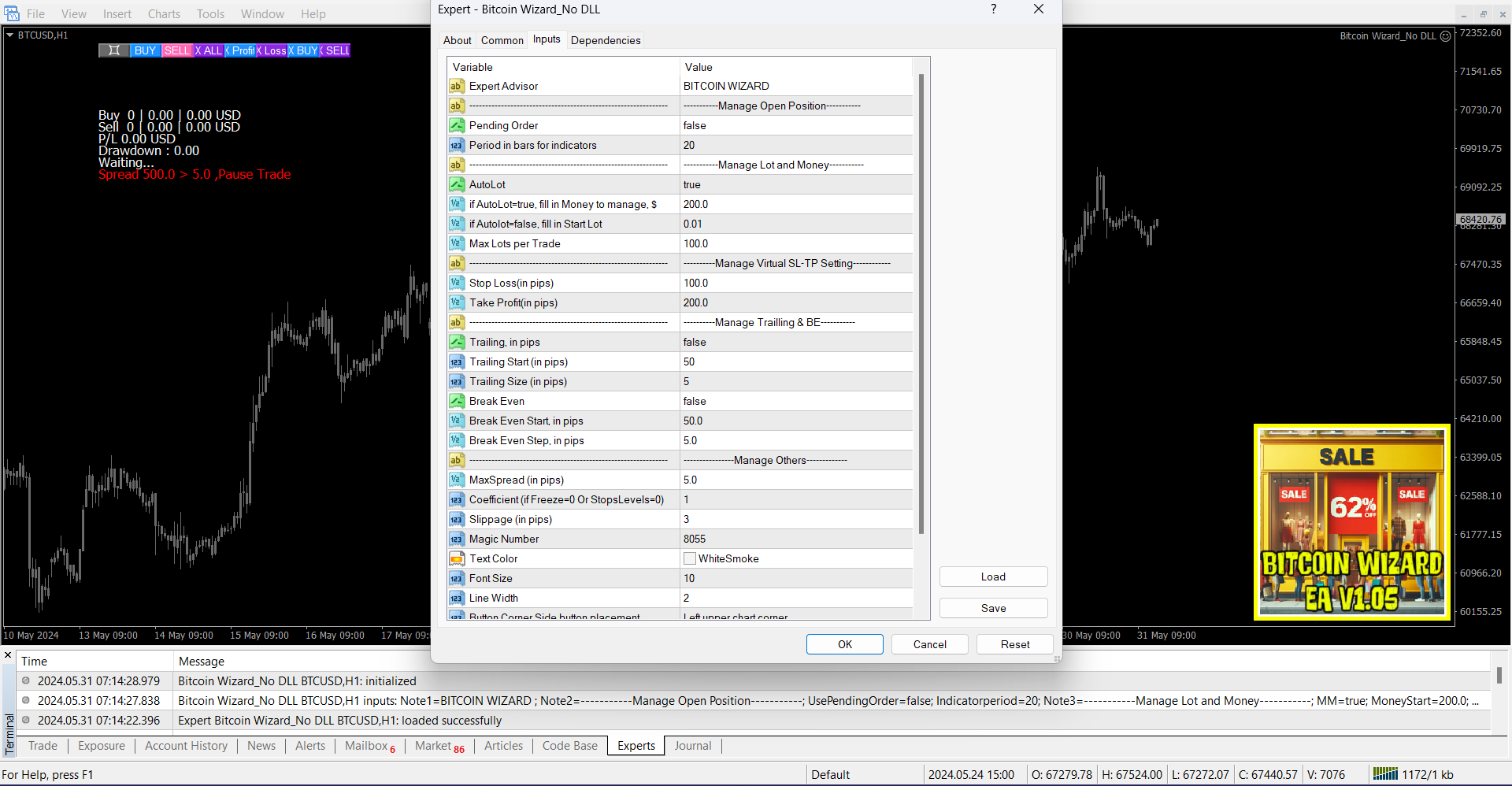Screen dimensions: 1512x786
Task: Click the Inputs list vertical scrollbar
Action: click(x=921, y=303)
